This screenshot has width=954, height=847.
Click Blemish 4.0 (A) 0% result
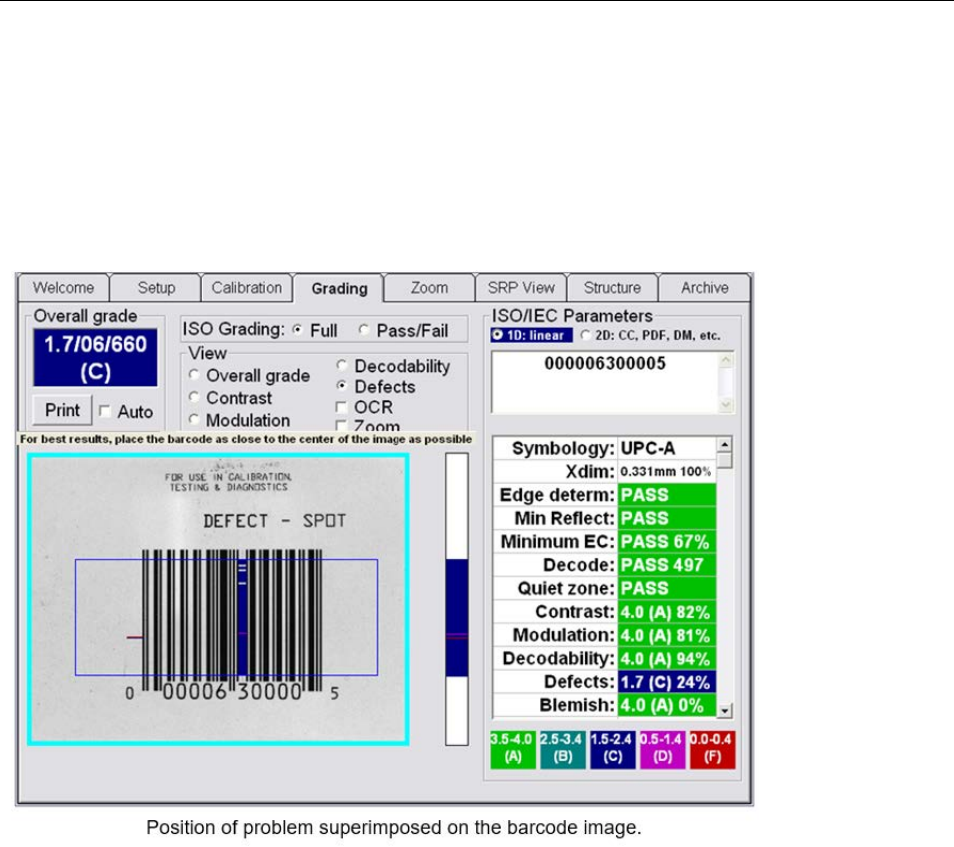coord(667,705)
